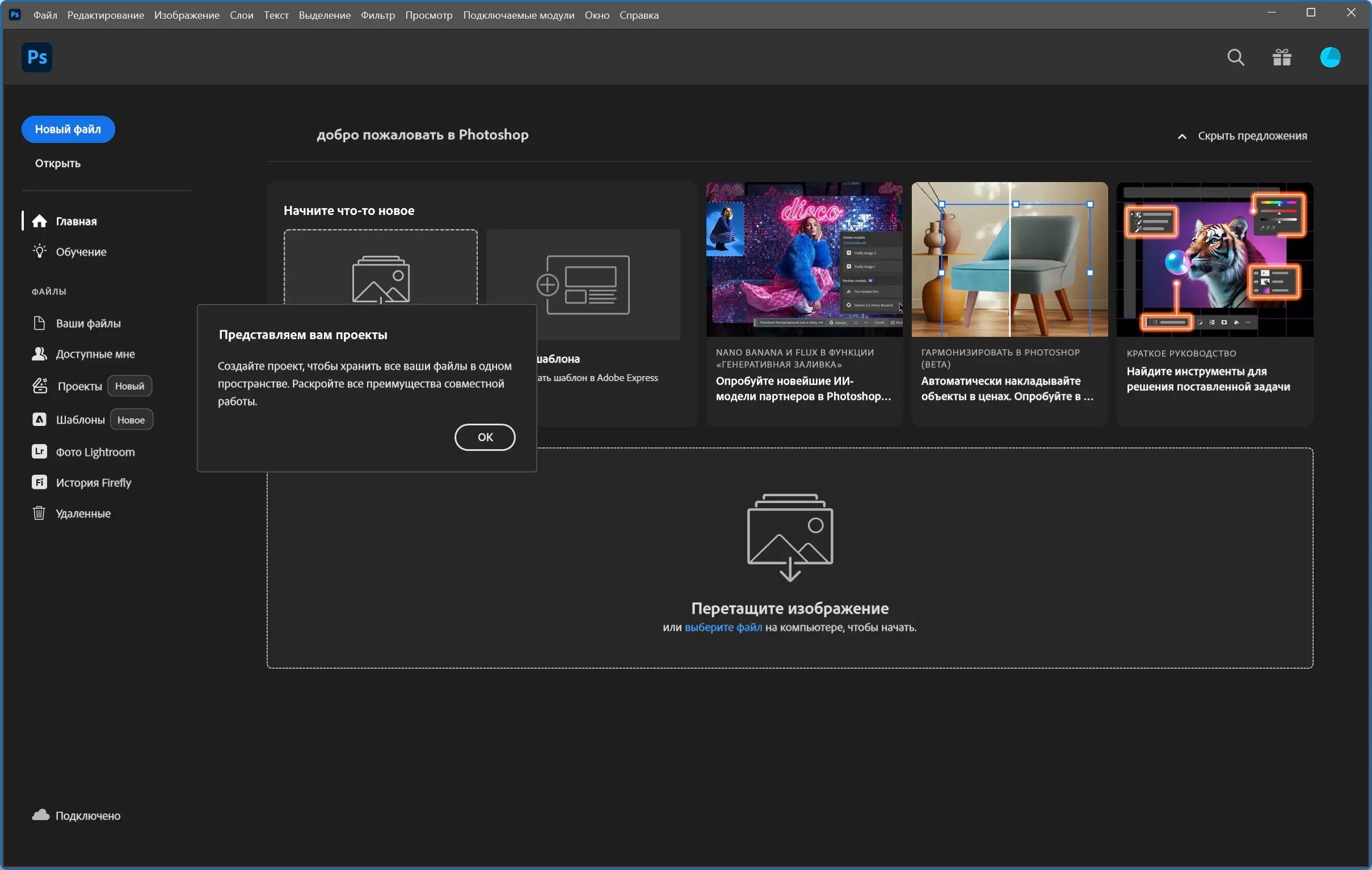Open the armchair Harmonize thumbnail
Screen dimensions: 1372x870
click(1009, 260)
